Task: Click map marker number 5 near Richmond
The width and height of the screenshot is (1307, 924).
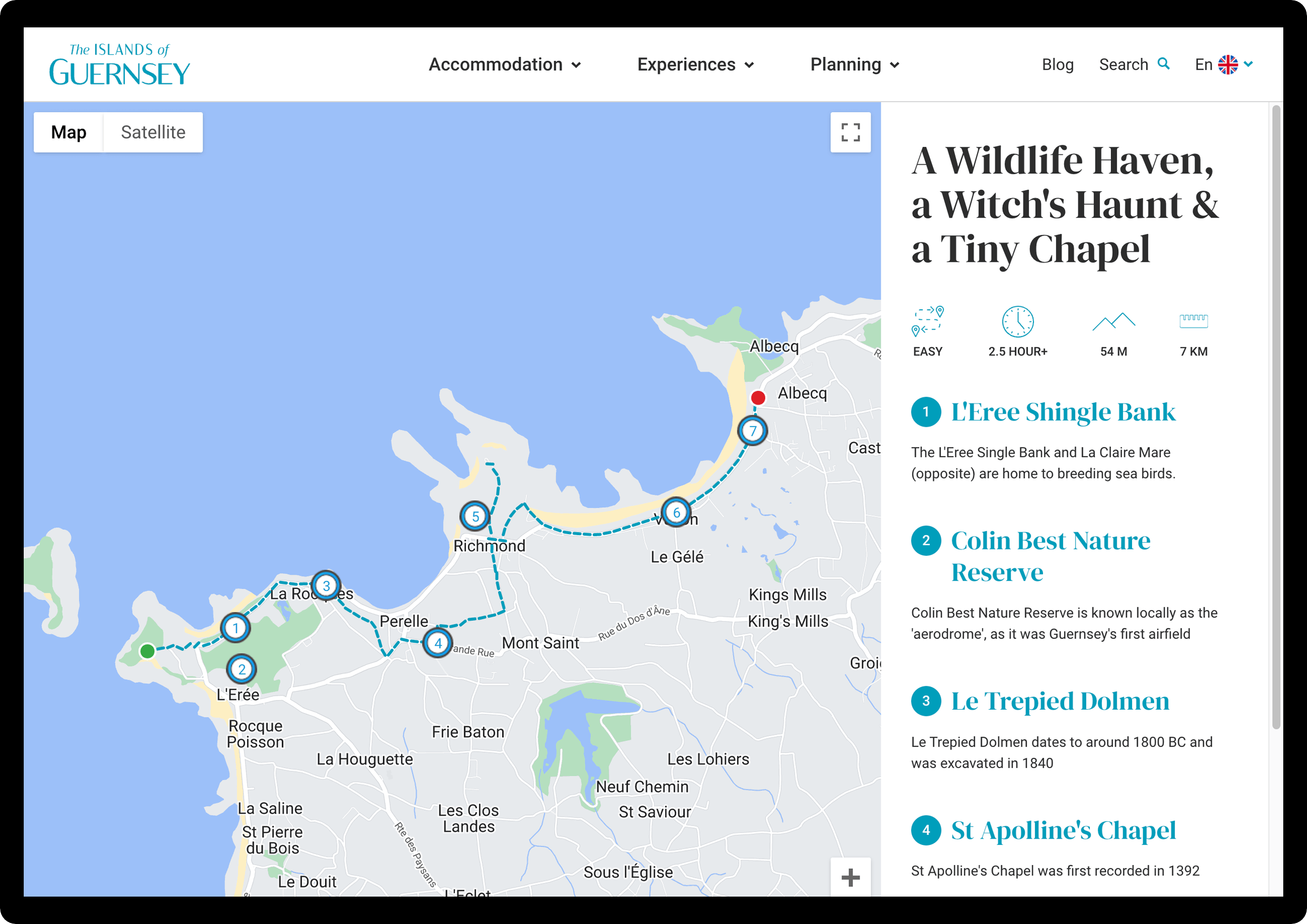Action: click(475, 517)
